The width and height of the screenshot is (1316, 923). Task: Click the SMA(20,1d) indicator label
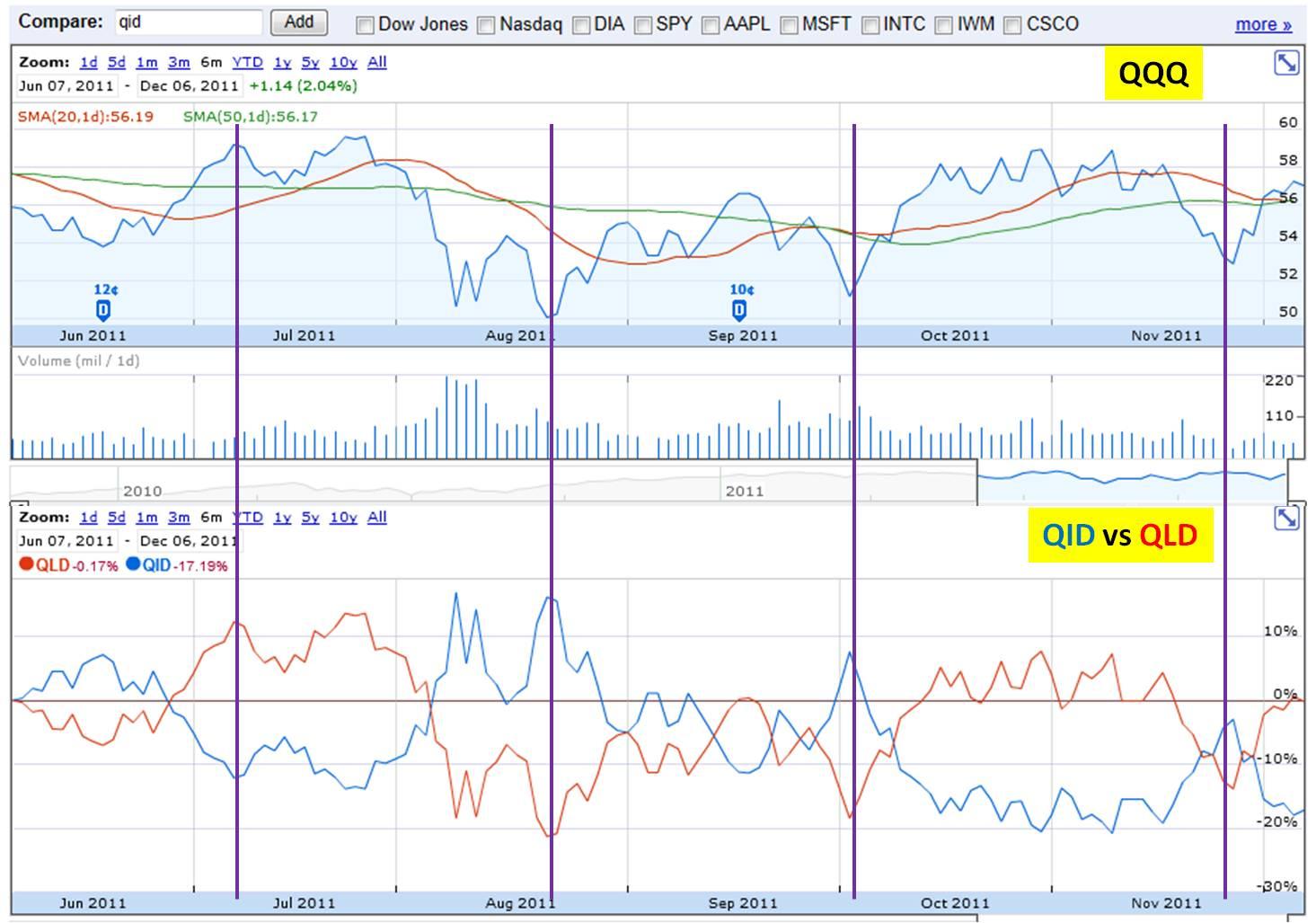85,116
